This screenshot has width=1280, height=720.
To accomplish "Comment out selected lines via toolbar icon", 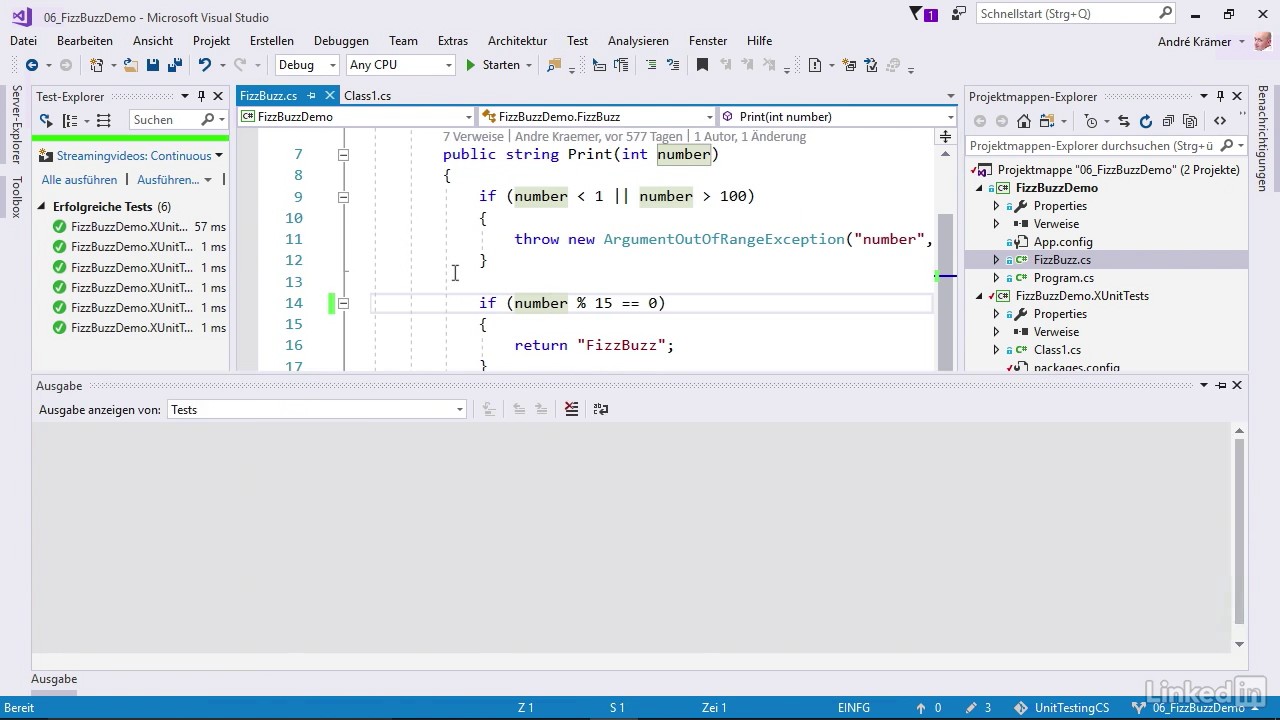I will tap(651, 65).
